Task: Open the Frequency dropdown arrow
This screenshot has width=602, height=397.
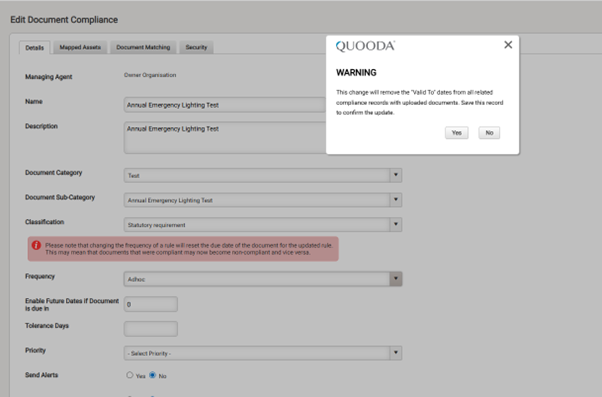Action: click(395, 279)
